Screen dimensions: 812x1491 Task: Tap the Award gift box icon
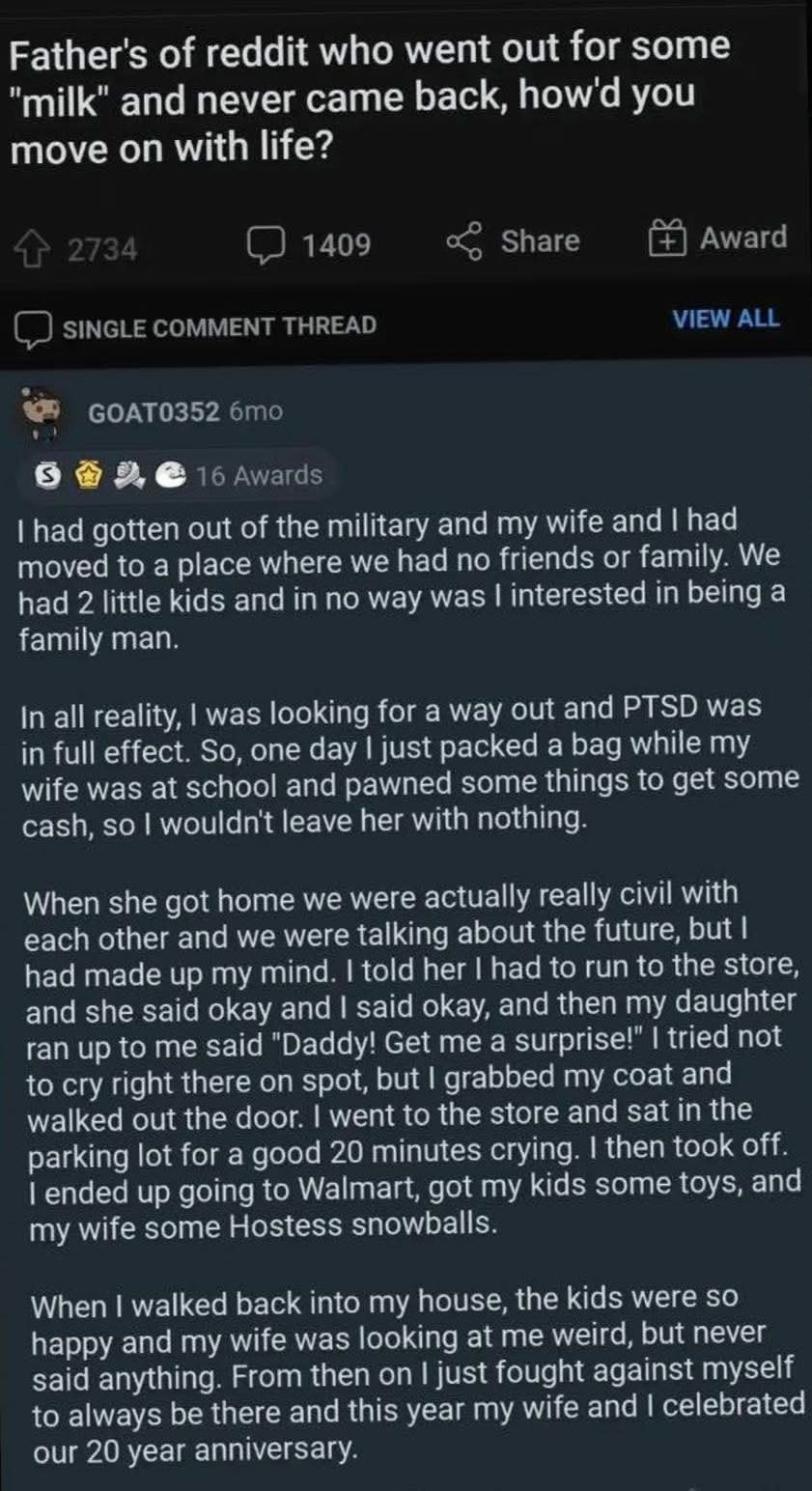pyautogui.click(x=666, y=239)
